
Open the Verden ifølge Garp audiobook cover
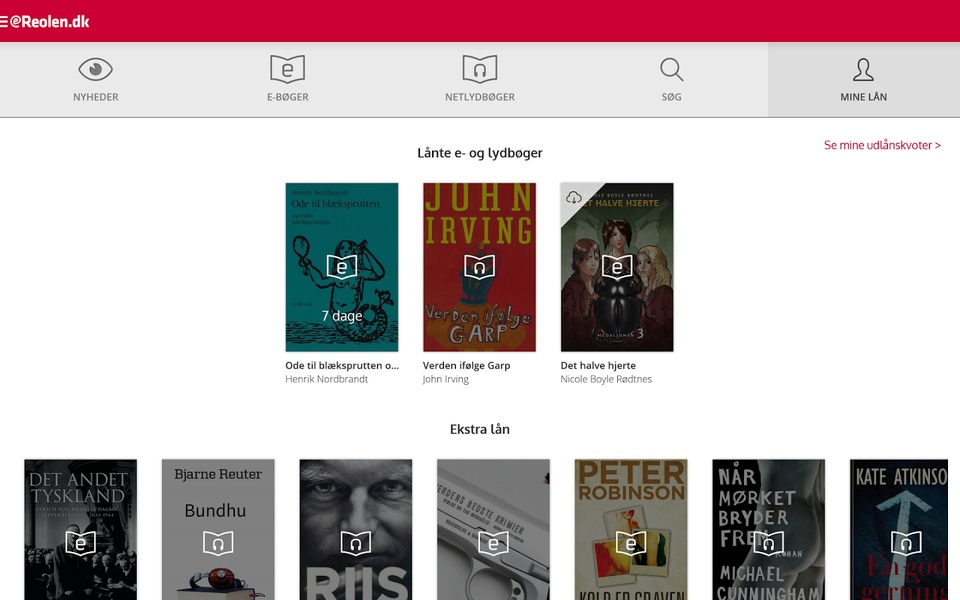pyautogui.click(x=479, y=267)
